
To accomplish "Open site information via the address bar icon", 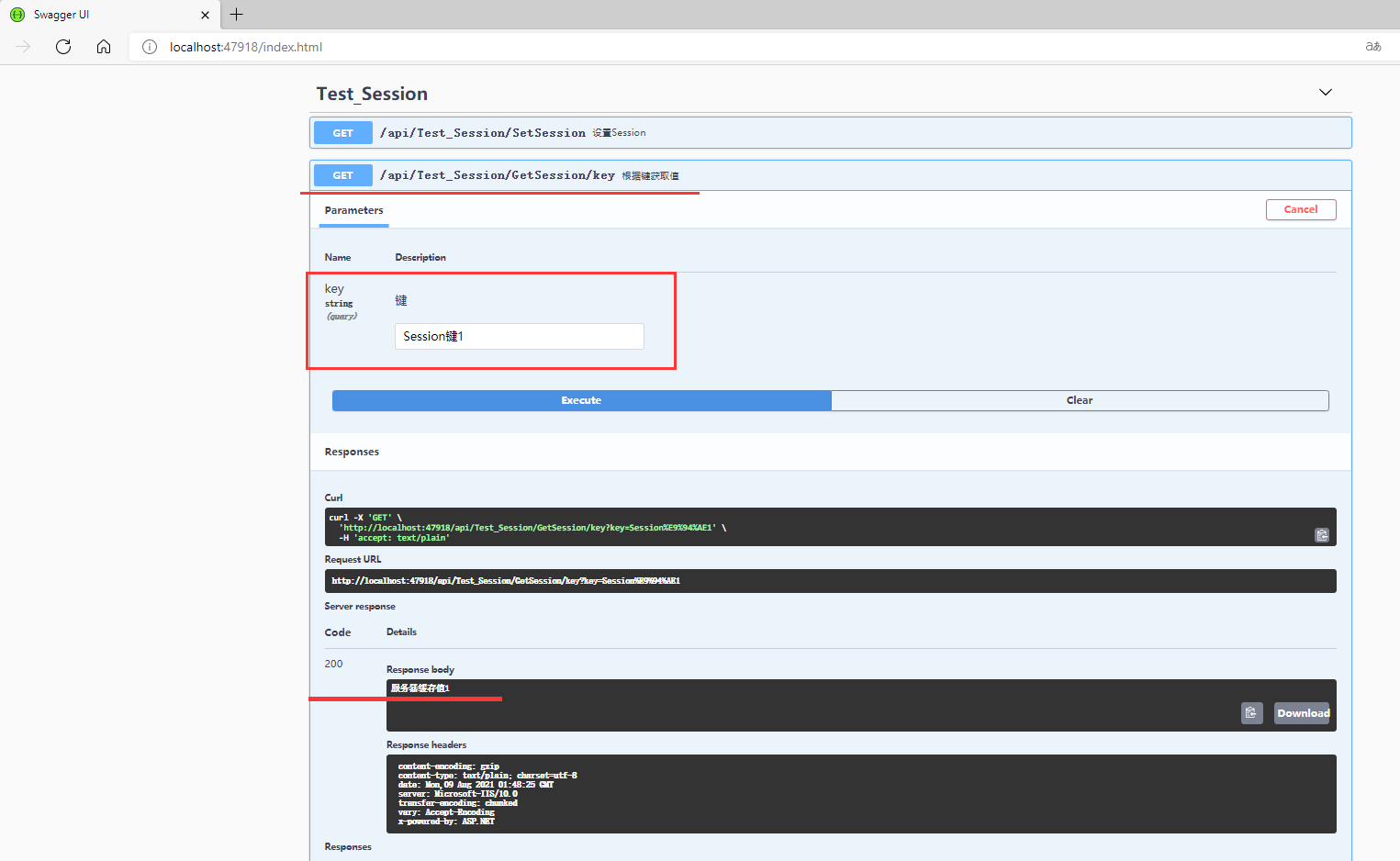I will 149,47.
